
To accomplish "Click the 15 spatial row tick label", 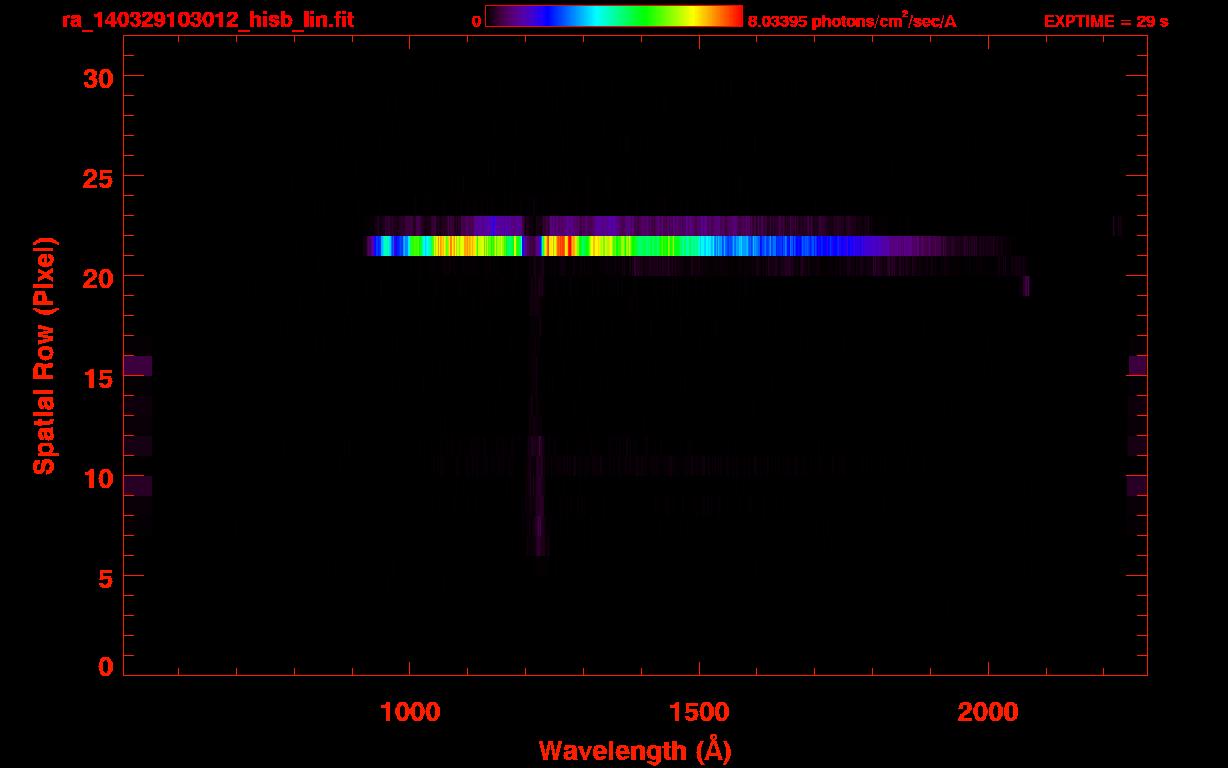I will pyautogui.click(x=100, y=377).
